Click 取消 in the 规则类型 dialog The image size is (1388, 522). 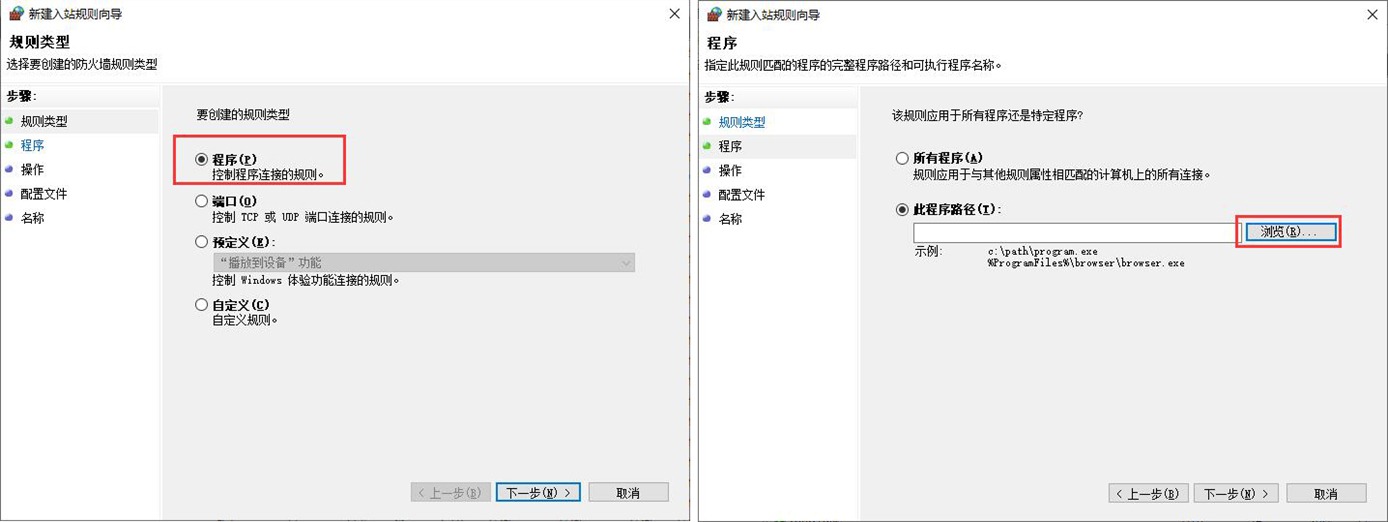628,493
